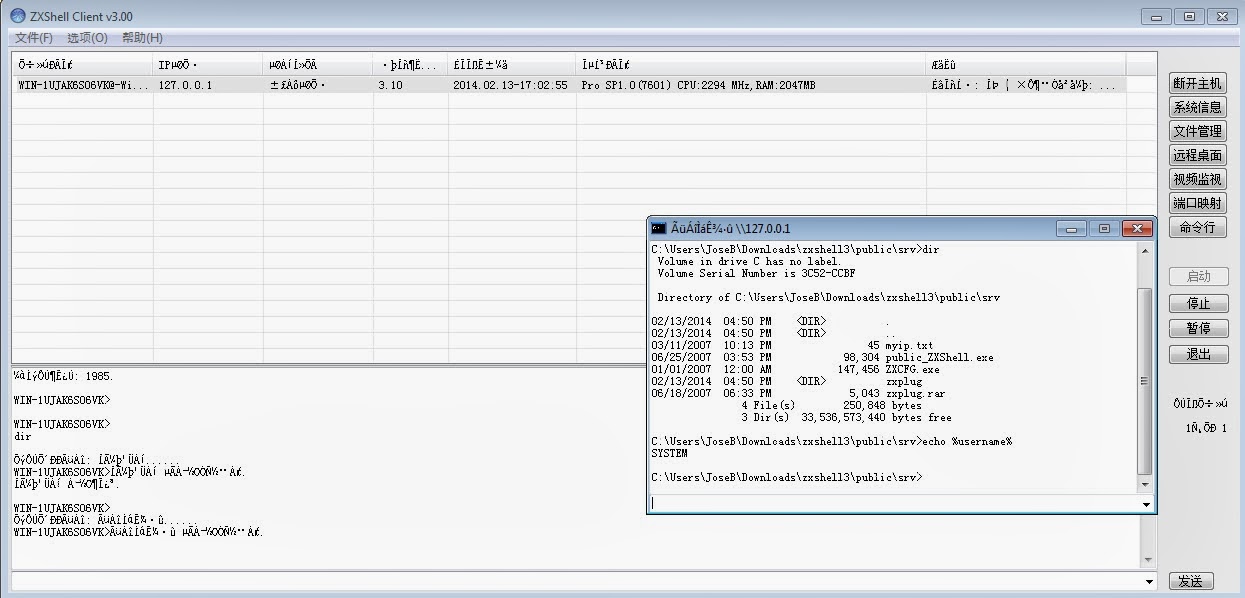
Task: Open the 文件(F) menu
Action: [34, 38]
